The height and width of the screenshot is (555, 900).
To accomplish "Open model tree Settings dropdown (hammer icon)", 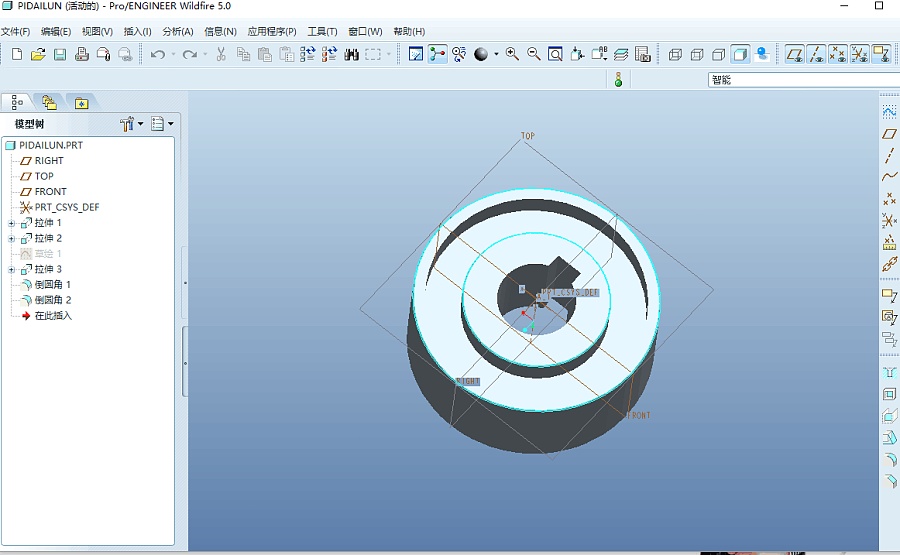I will (131, 123).
